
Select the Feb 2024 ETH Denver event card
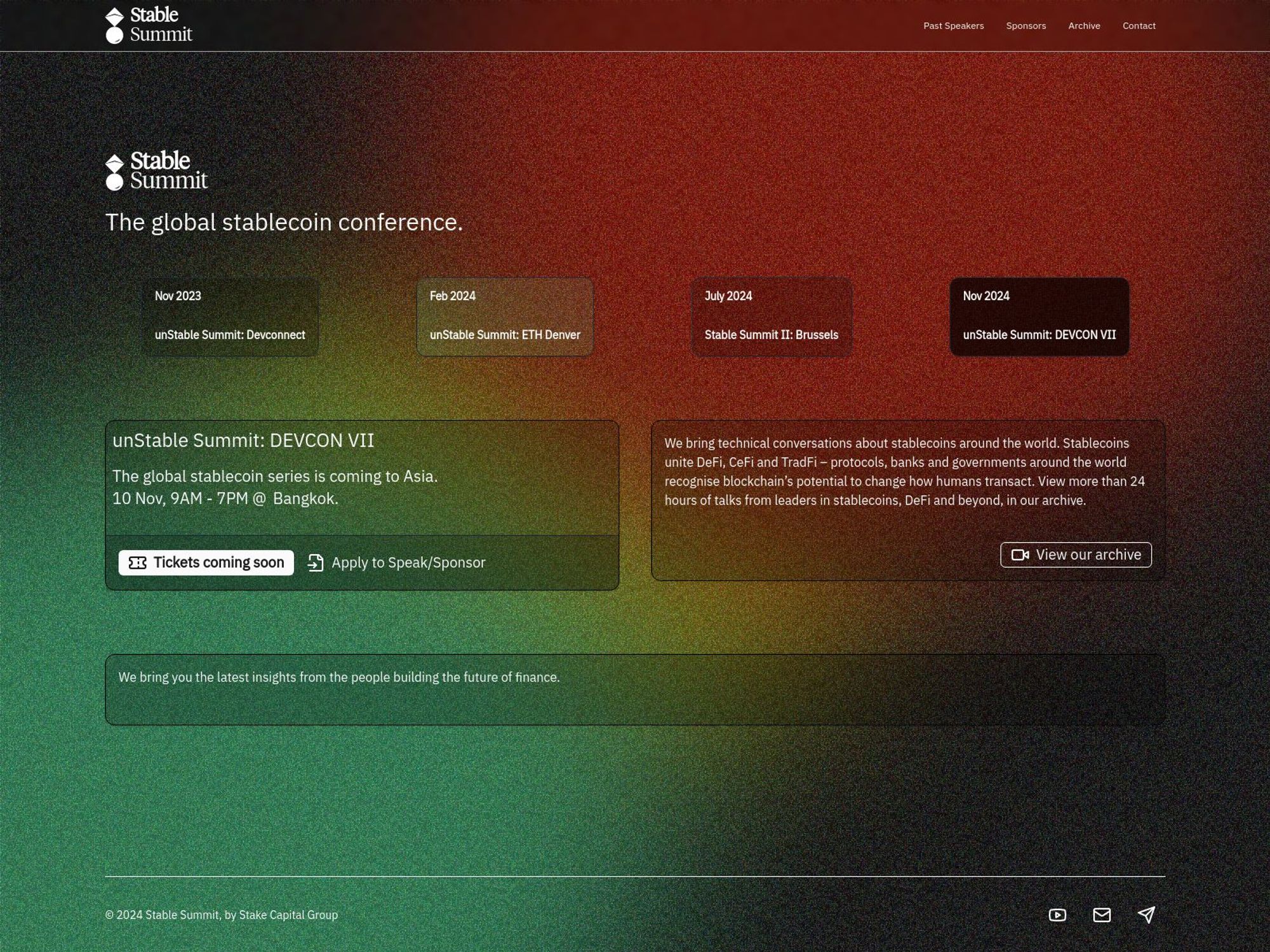click(x=504, y=316)
